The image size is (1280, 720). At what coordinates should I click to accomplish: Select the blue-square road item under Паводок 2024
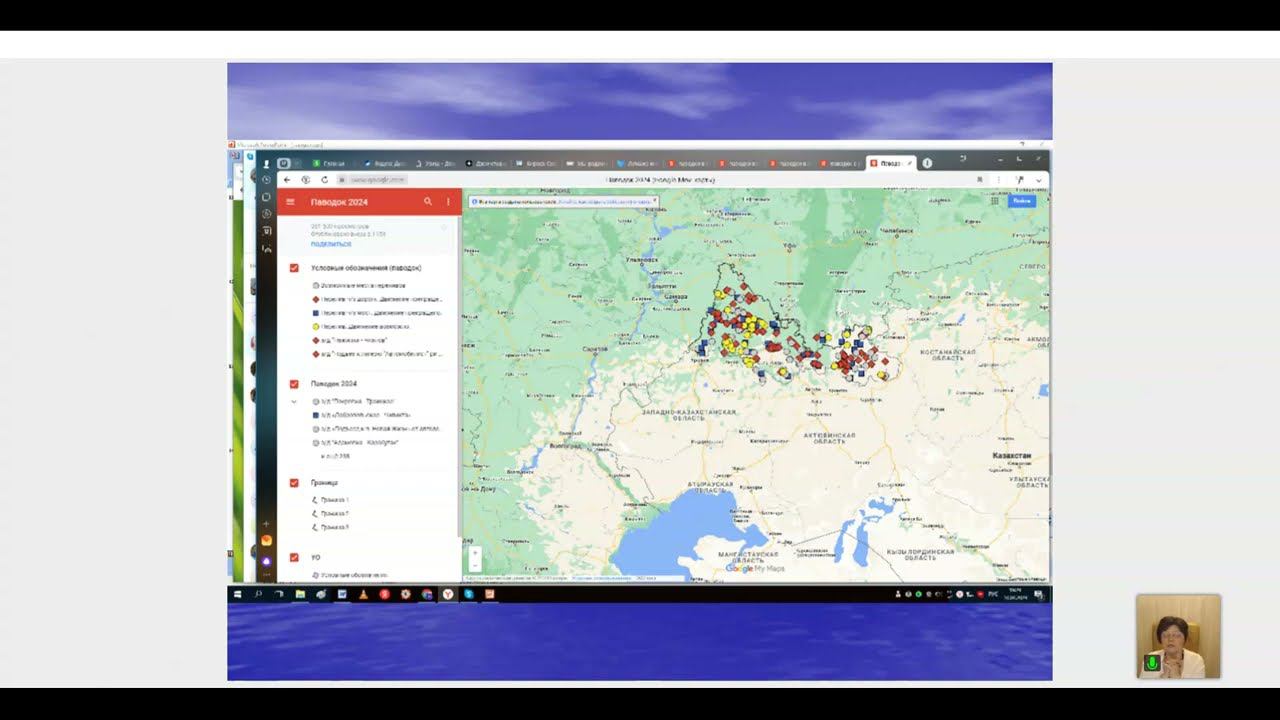pyautogui.click(x=361, y=415)
